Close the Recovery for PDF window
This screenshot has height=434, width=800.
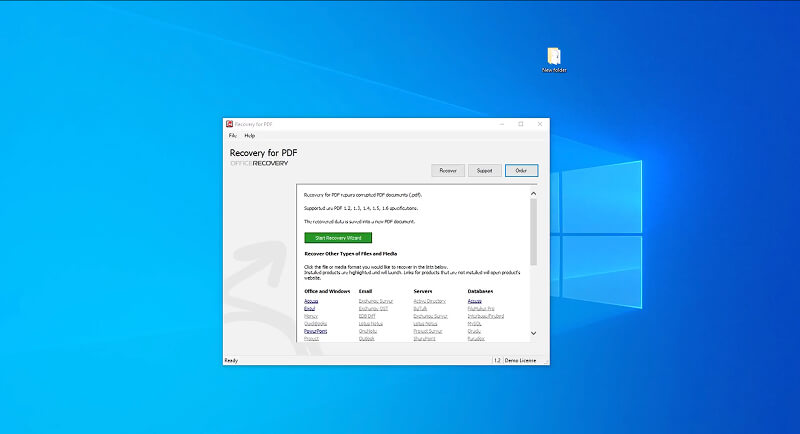pyautogui.click(x=539, y=124)
